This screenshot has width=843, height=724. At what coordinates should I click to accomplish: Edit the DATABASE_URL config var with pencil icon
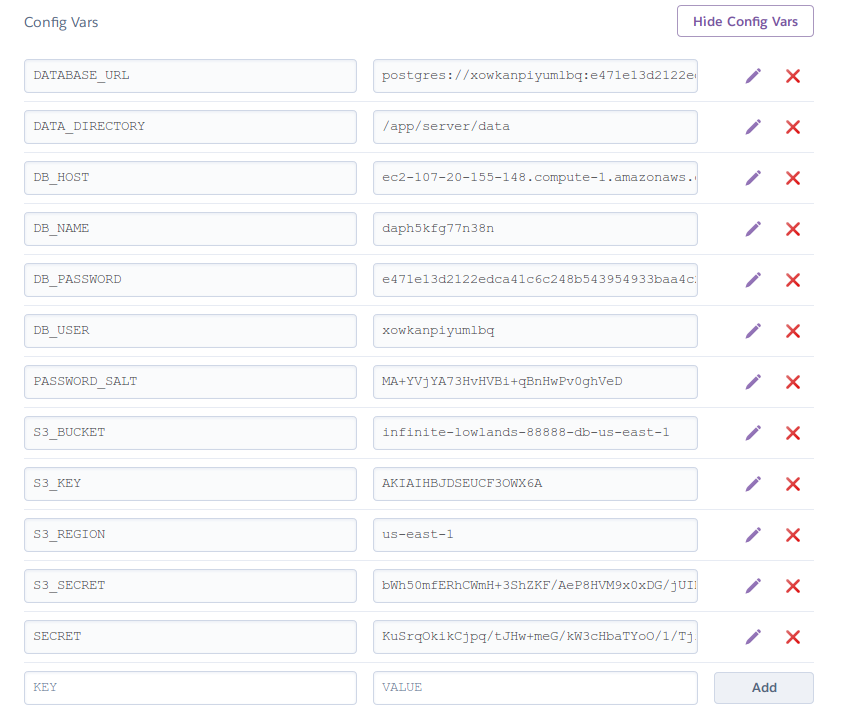coord(753,76)
